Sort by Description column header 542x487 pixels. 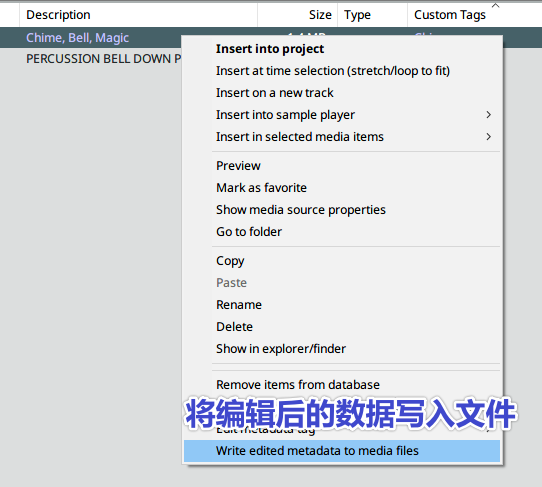(x=138, y=15)
